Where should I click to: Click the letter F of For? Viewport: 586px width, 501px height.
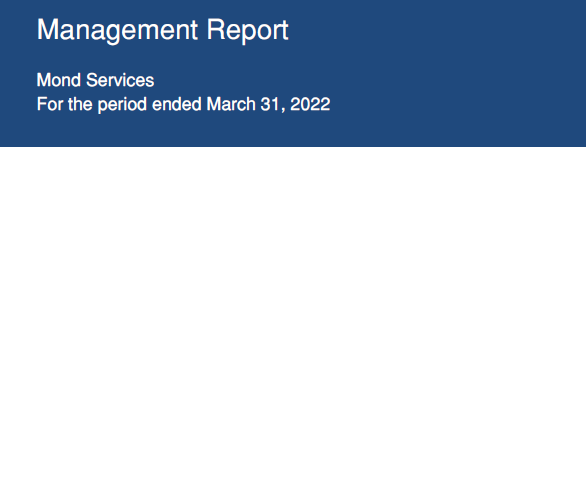click(x=41, y=104)
